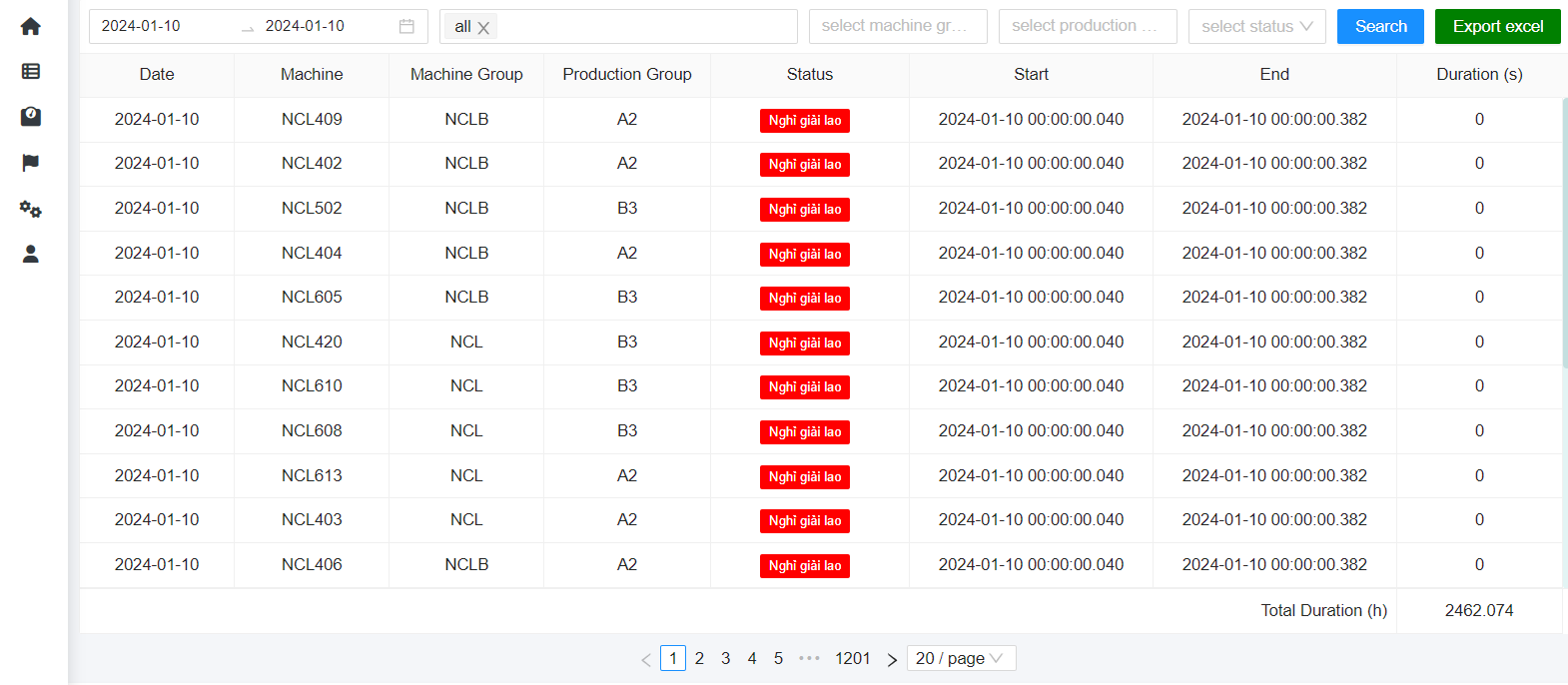Go to last page 1201
The height and width of the screenshot is (685, 1568).
click(x=853, y=658)
